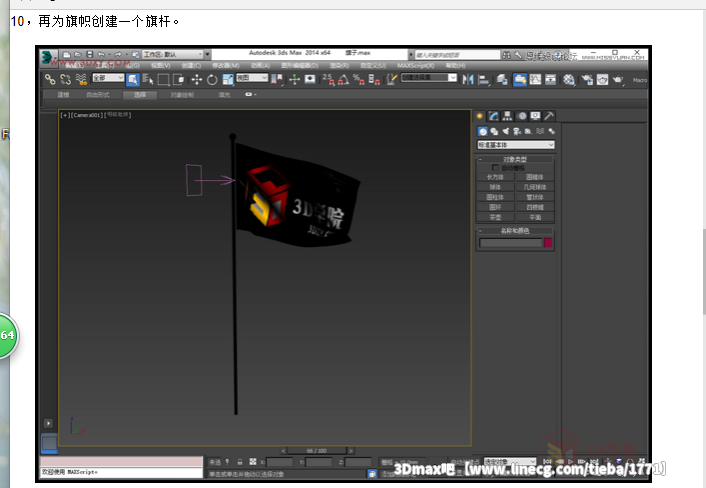Open the selection filter 全部 dropdown
The image size is (706, 488).
(x=108, y=78)
